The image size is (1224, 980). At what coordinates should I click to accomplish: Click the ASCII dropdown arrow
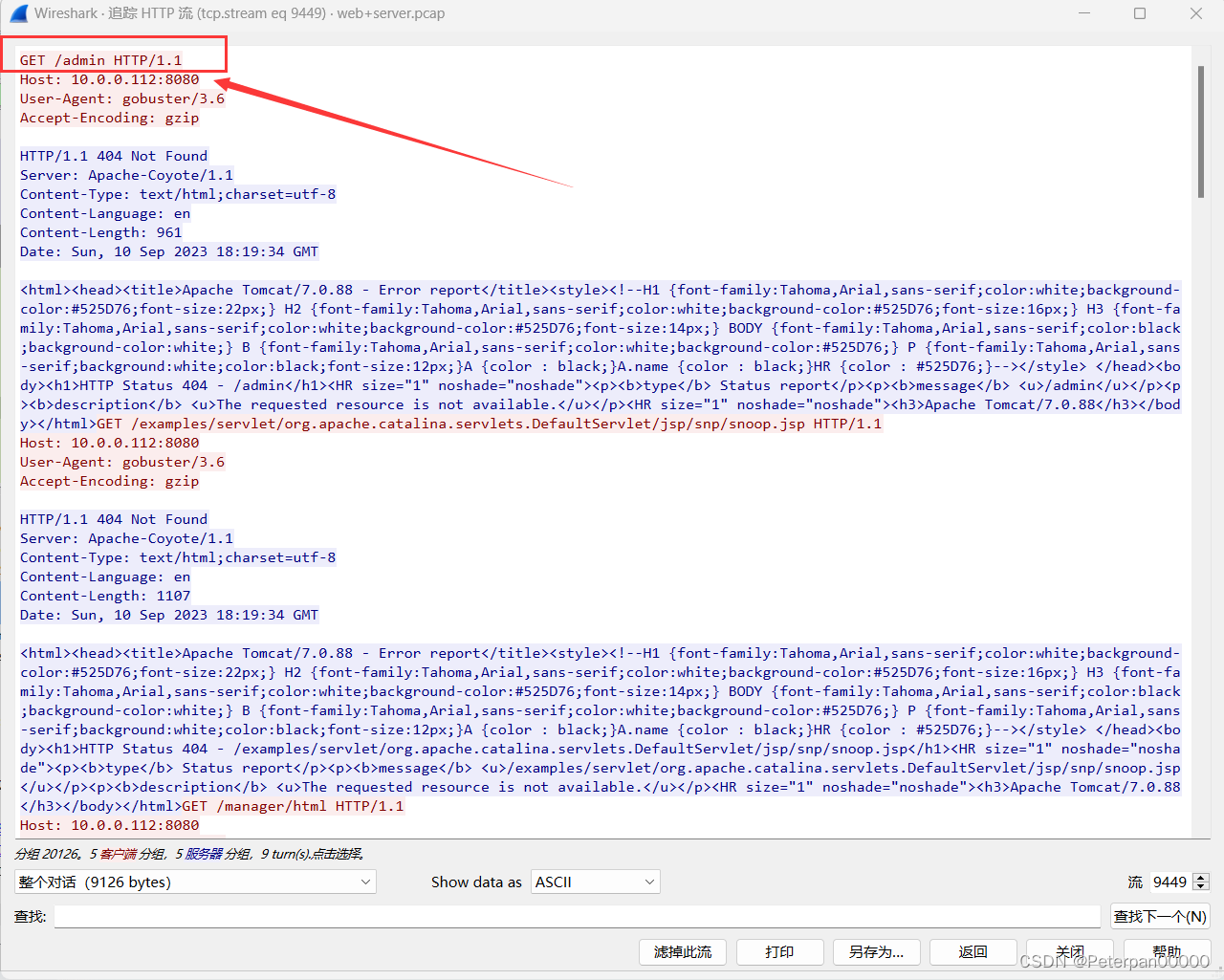tap(650, 882)
